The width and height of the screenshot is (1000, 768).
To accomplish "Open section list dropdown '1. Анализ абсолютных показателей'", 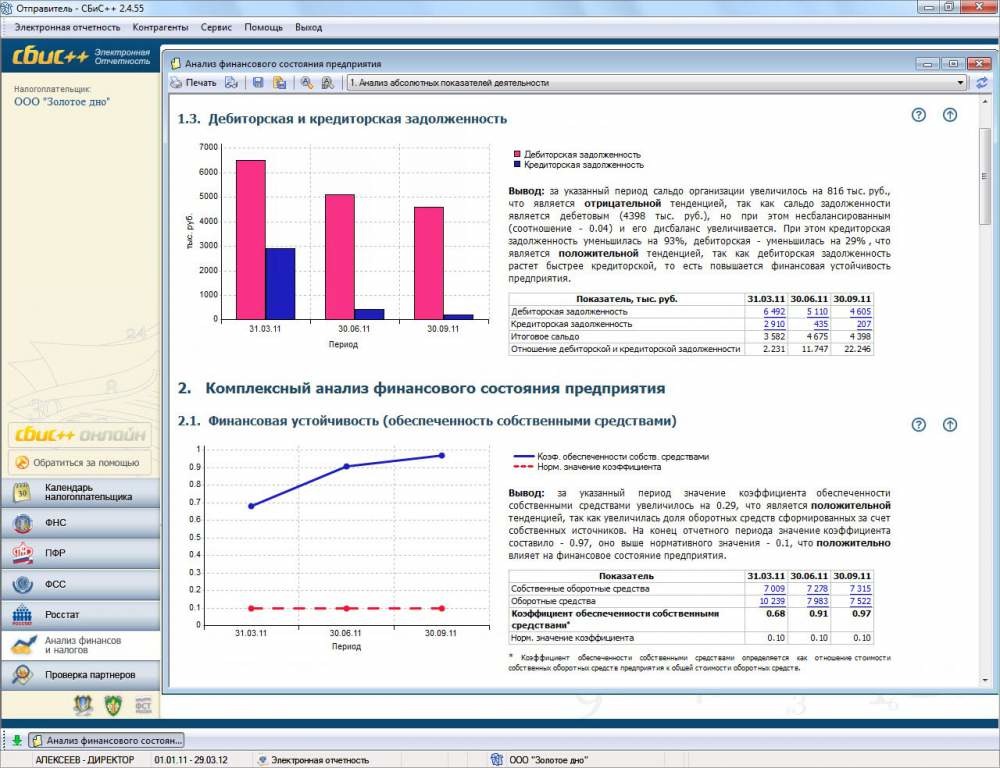I will tap(657, 83).
